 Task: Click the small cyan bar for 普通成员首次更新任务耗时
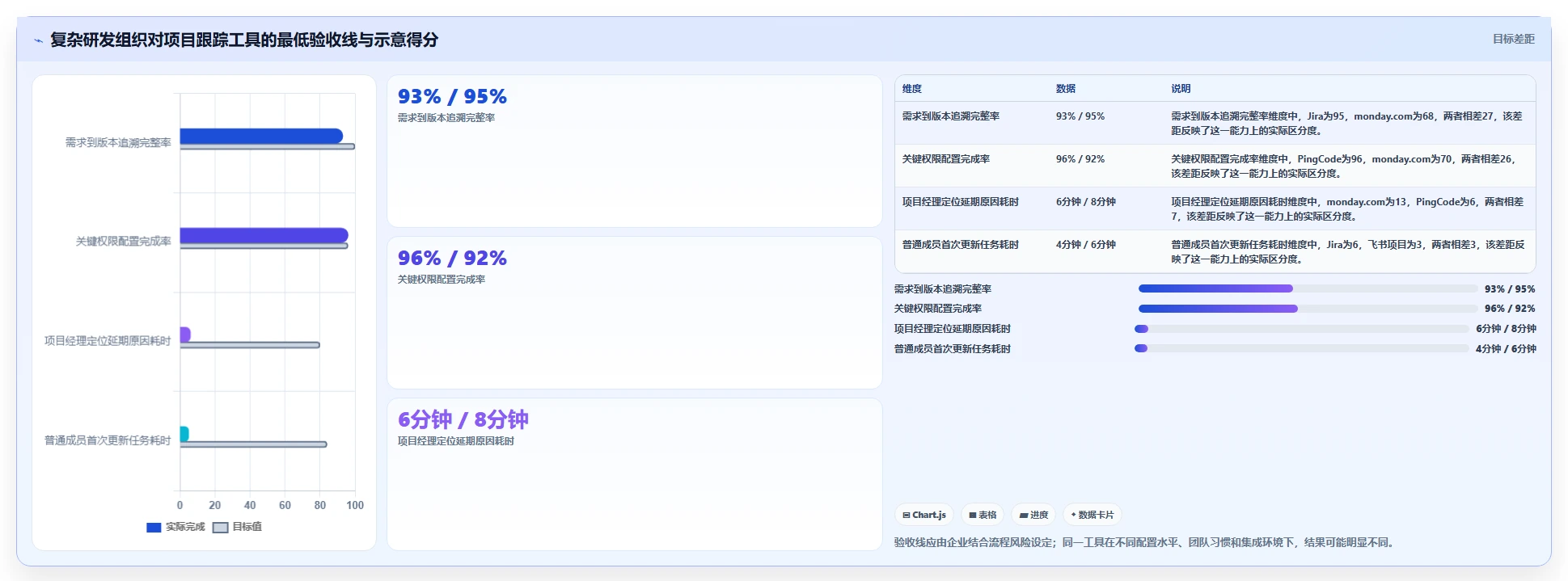(184, 434)
